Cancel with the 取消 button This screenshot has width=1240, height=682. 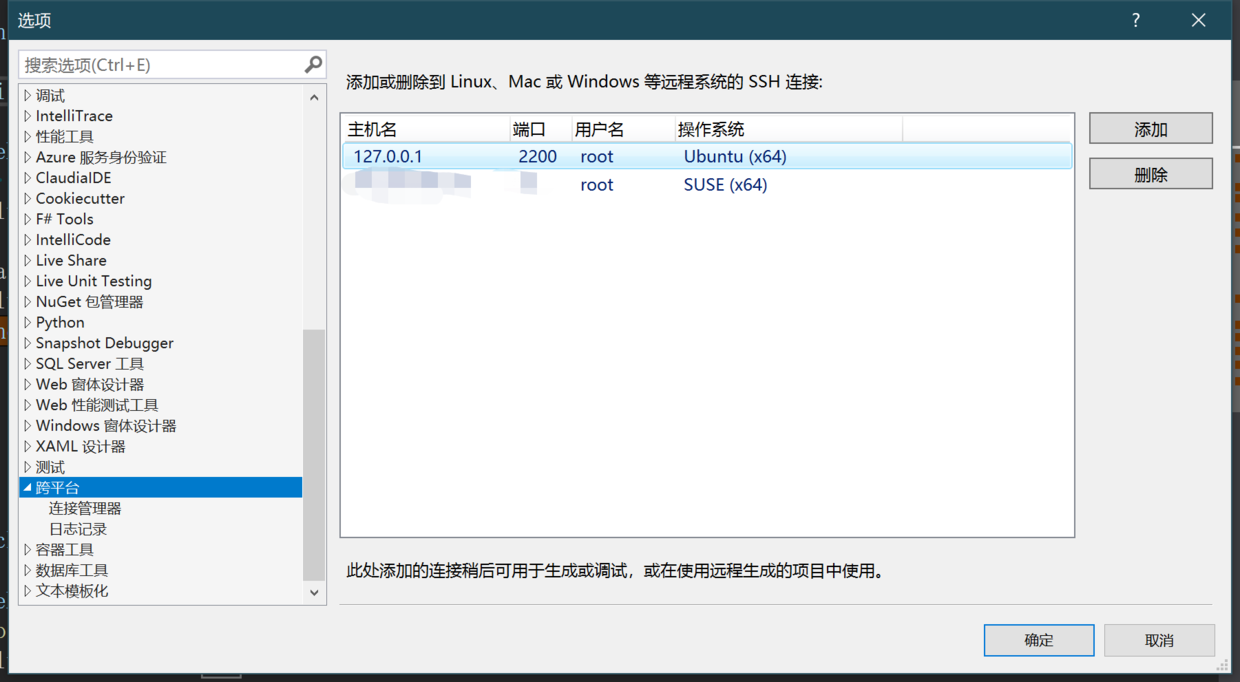click(x=1159, y=640)
